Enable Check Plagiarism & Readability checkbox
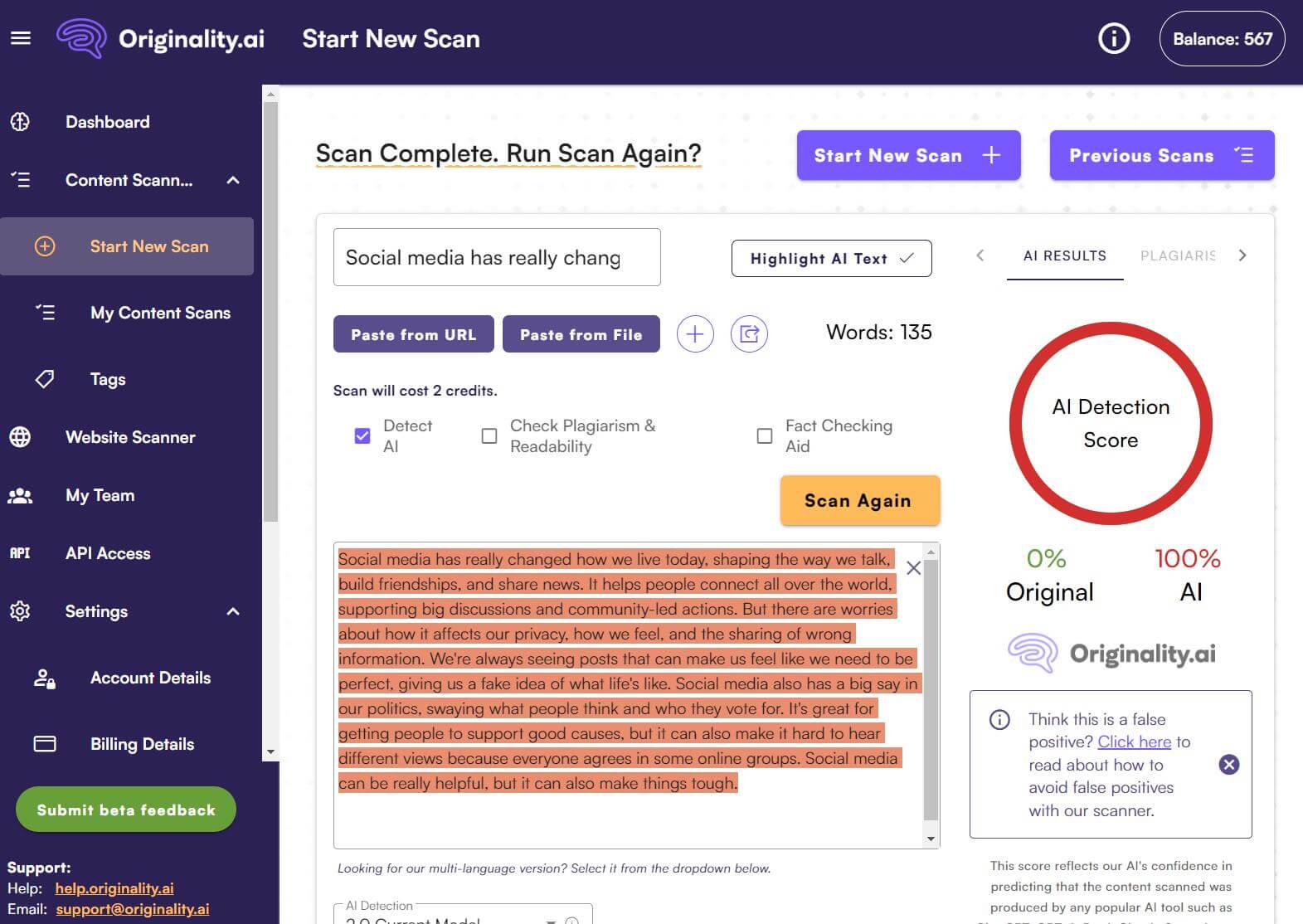 coord(489,435)
